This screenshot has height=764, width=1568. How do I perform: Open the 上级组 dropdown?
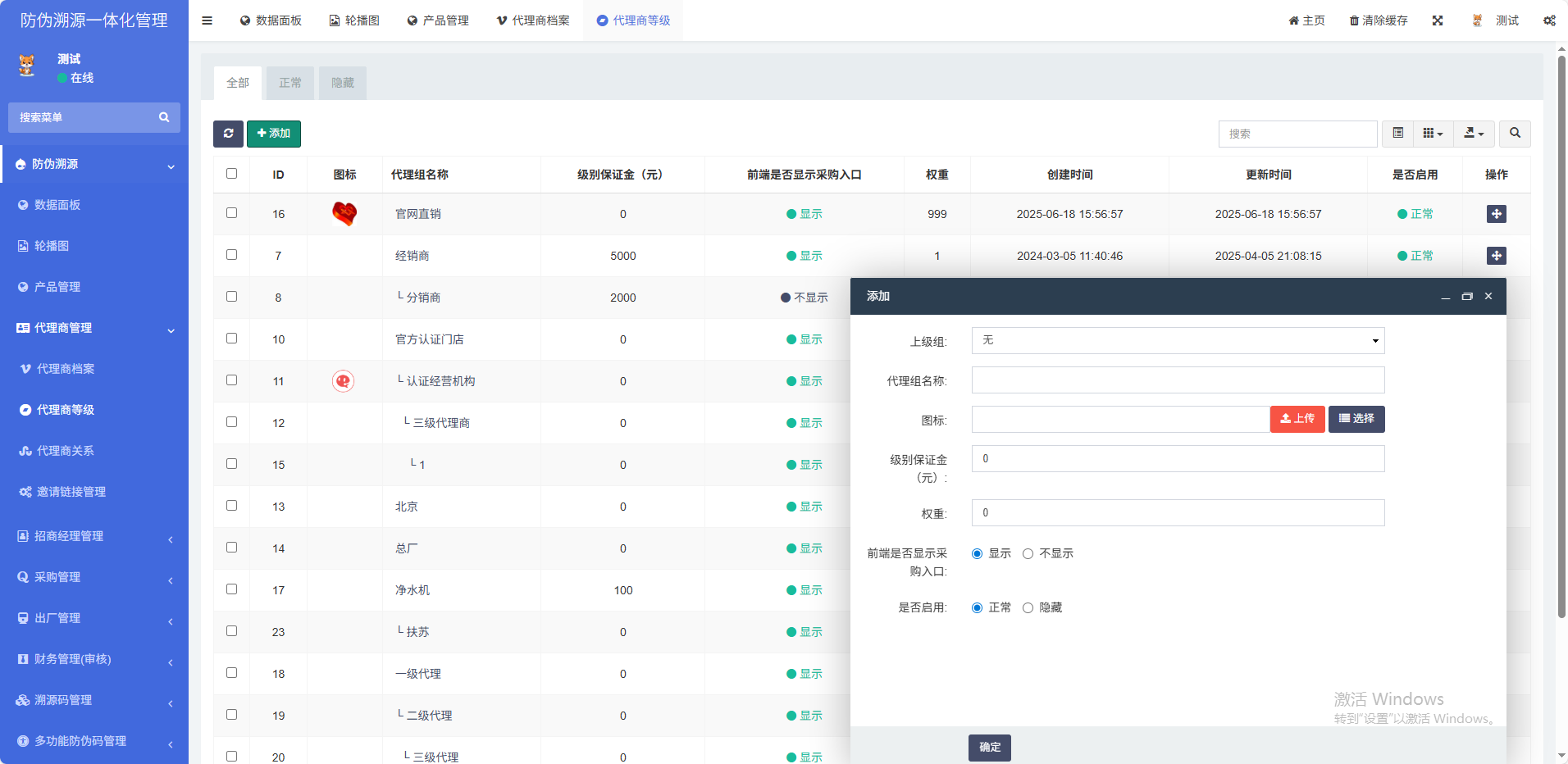point(1178,341)
